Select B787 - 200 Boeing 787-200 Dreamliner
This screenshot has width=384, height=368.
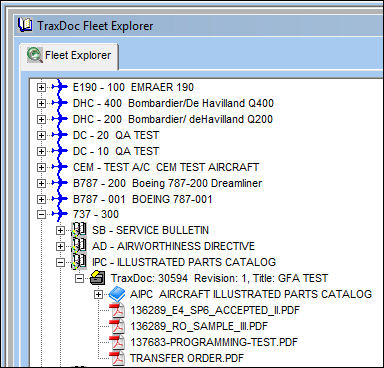point(168,183)
